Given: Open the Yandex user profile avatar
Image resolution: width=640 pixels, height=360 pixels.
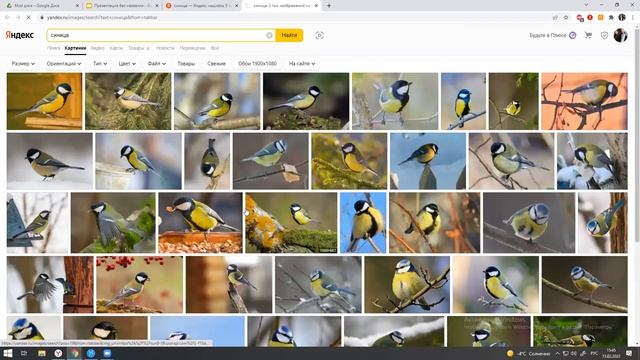Looking at the screenshot, I should (x=620, y=36).
